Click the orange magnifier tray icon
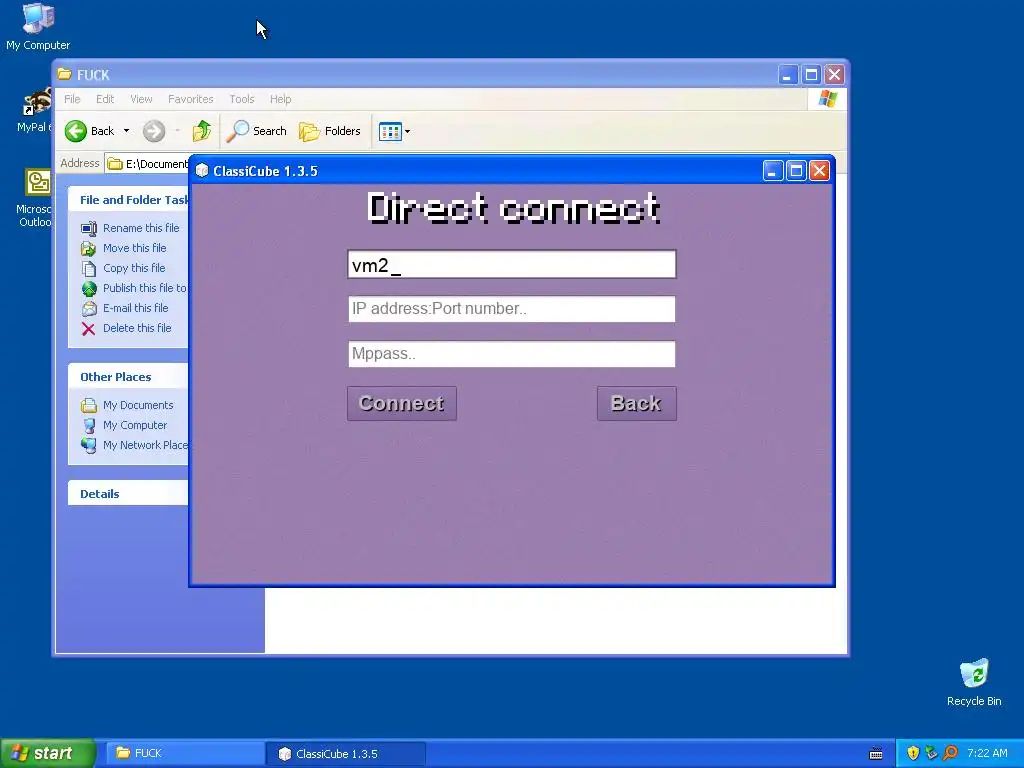Viewport: 1024px width, 768px height. [950, 754]
